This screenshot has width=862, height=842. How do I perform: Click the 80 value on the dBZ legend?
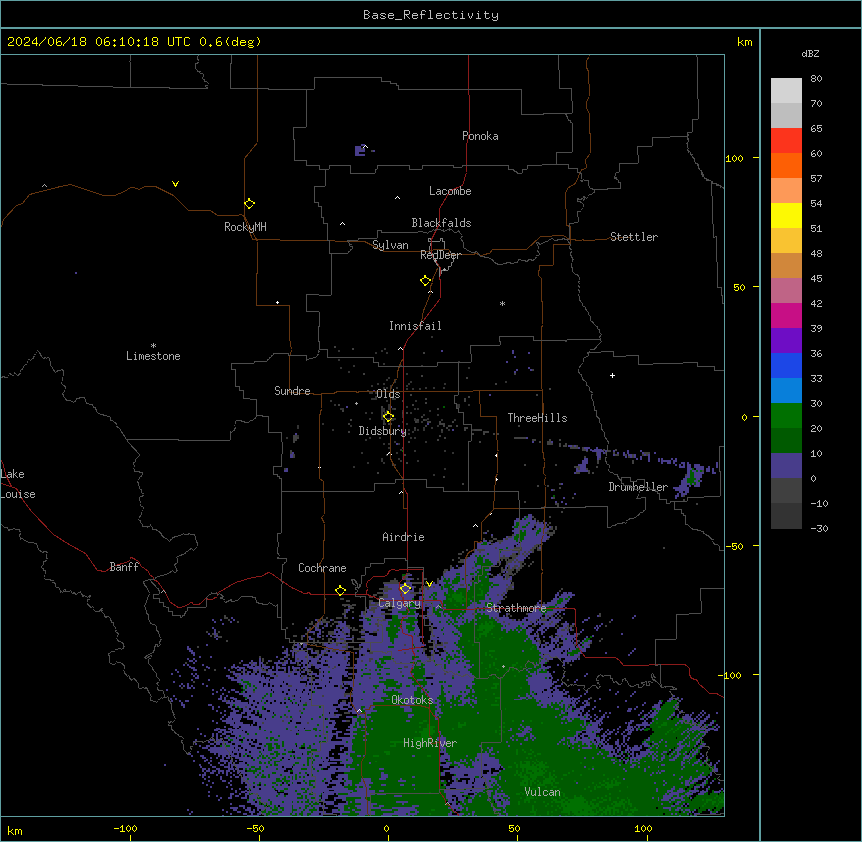pyautogui.click(x=816, y=79)
